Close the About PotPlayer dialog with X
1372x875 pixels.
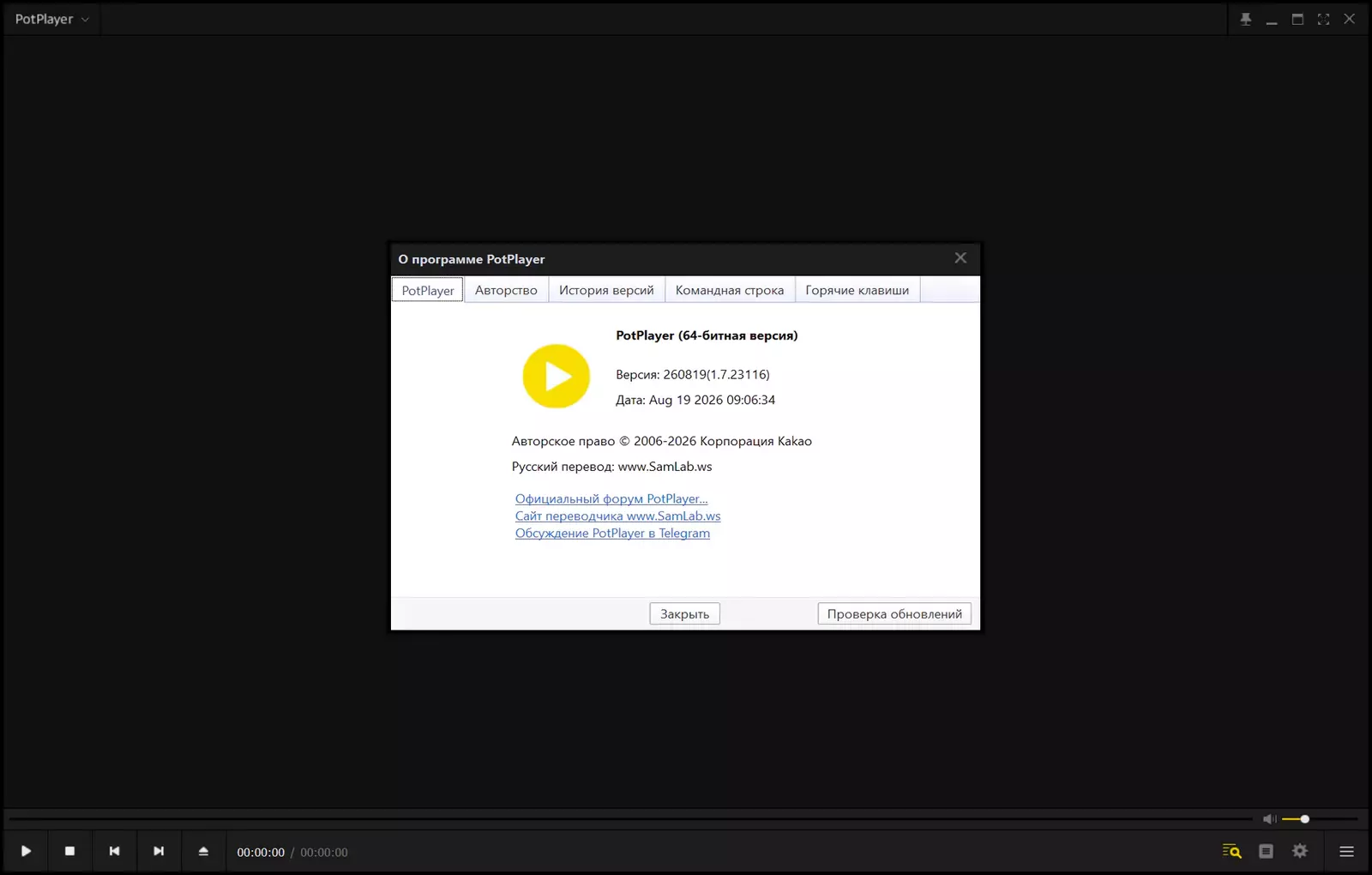coord(960,258)
